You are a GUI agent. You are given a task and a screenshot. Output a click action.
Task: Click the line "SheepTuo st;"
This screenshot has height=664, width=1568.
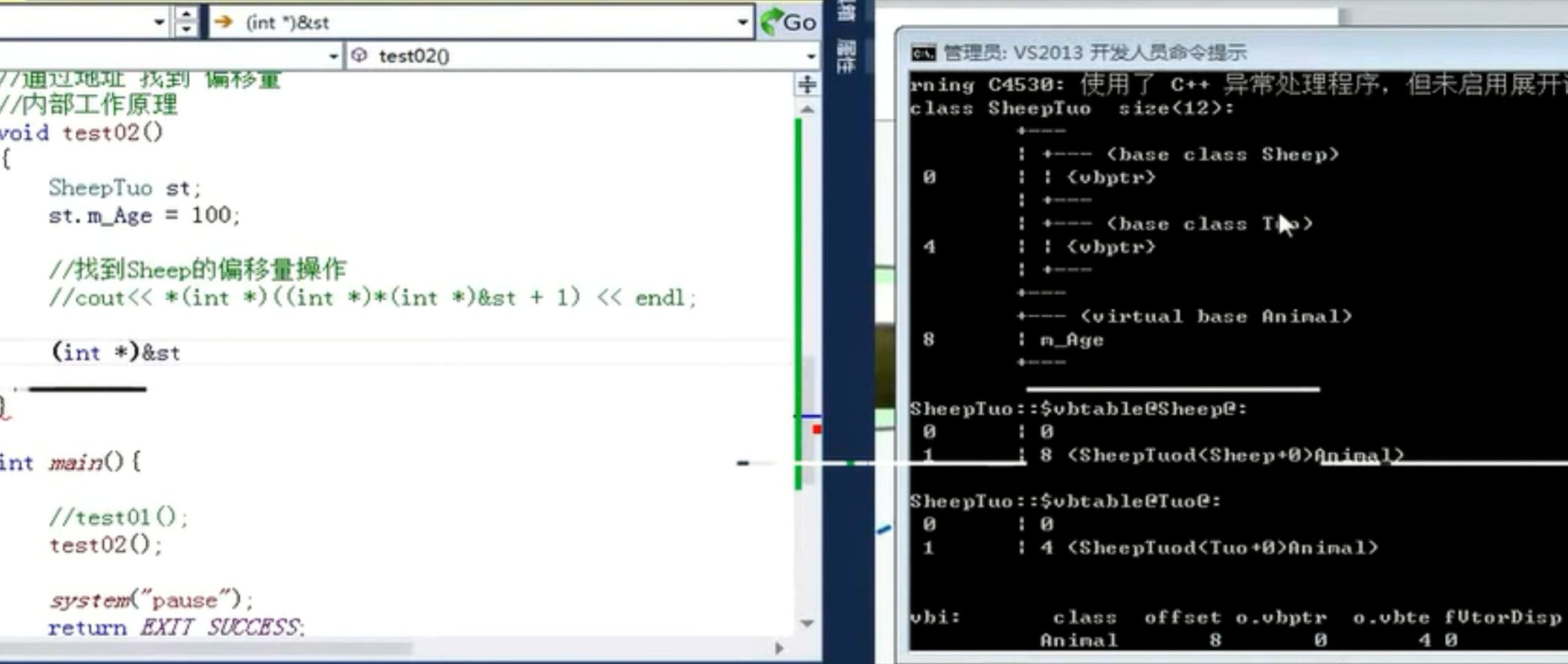click(x=124, y=188)
